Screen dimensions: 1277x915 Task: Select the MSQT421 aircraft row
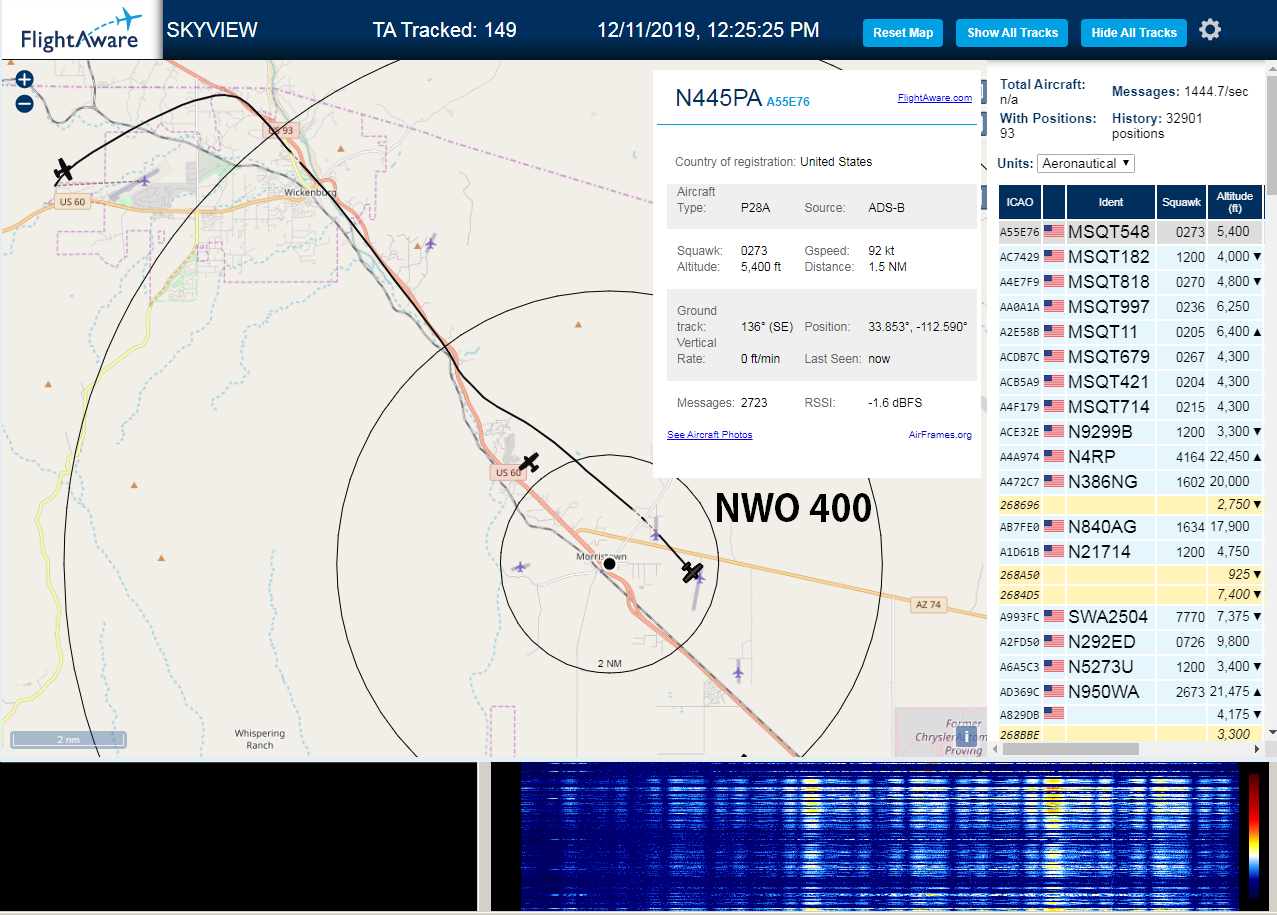(1131, 382)
